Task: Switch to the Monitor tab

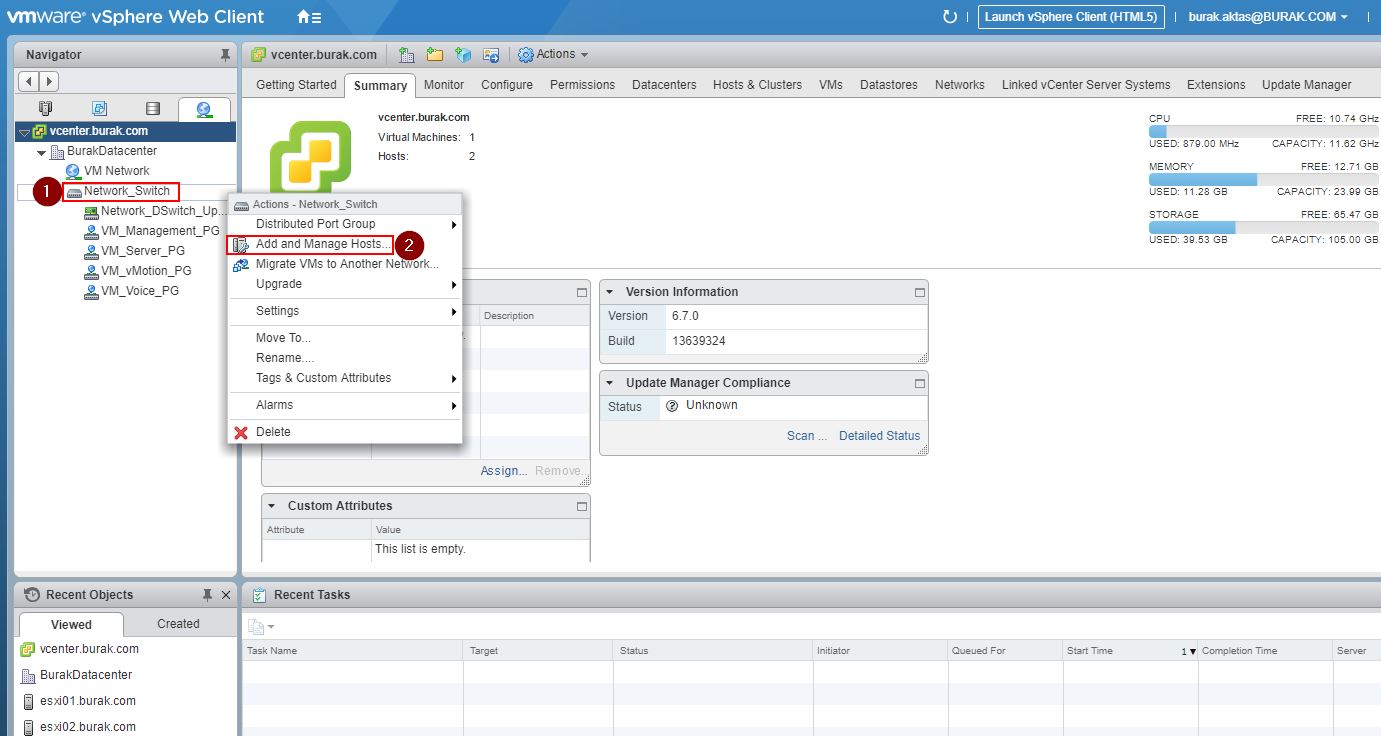Action: 444,85
